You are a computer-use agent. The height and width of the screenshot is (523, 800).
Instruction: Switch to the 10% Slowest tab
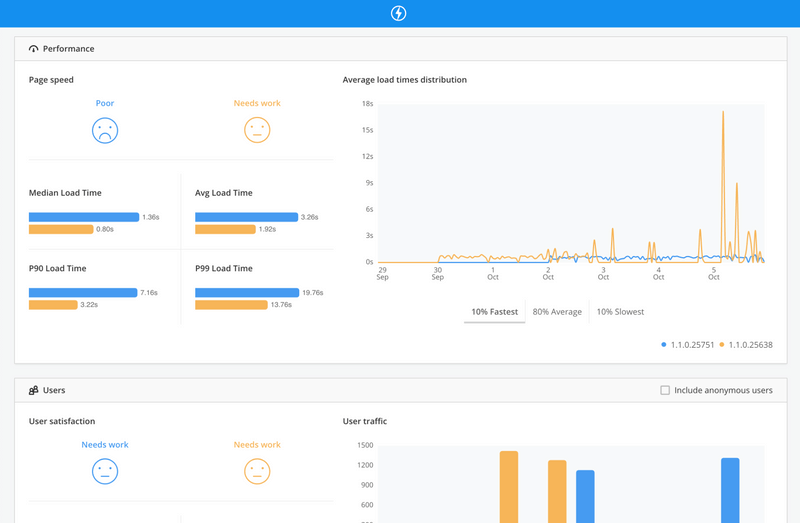[x=620, y=312]
